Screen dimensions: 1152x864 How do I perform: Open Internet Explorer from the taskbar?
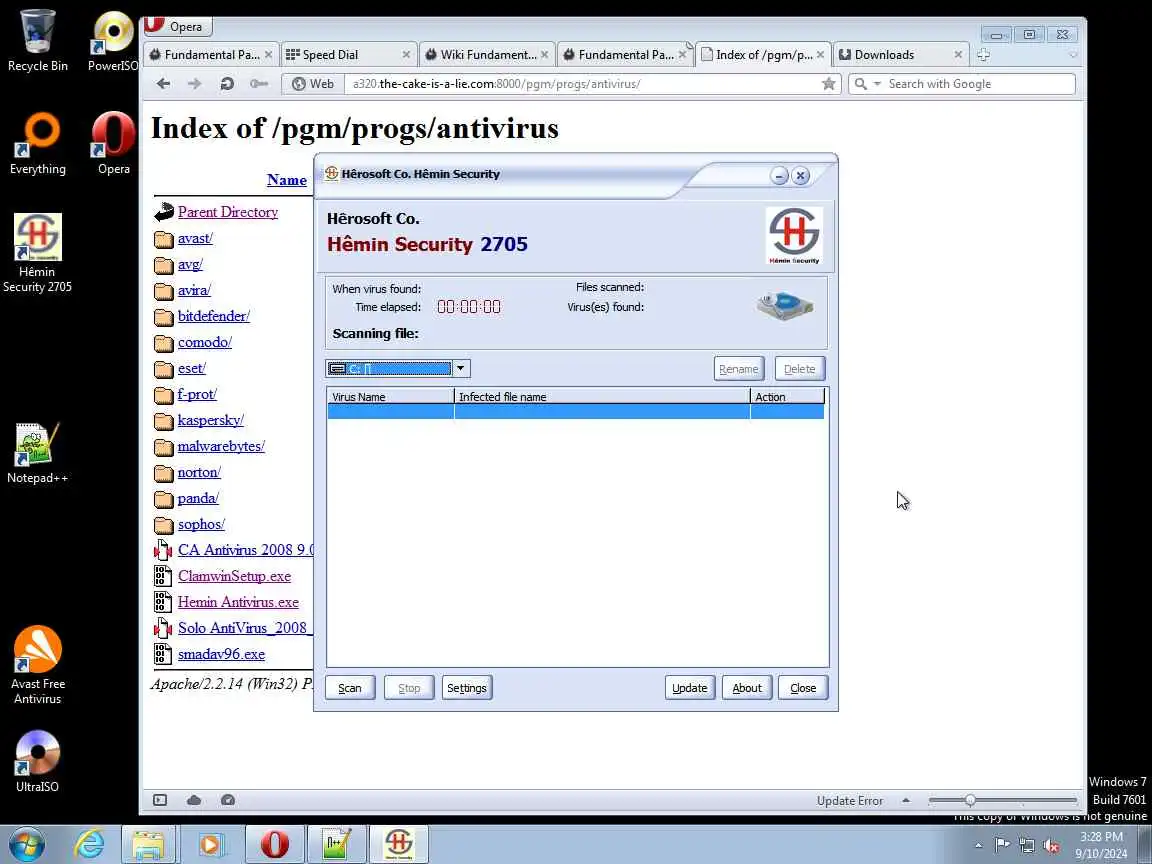(x=89, y=844)
